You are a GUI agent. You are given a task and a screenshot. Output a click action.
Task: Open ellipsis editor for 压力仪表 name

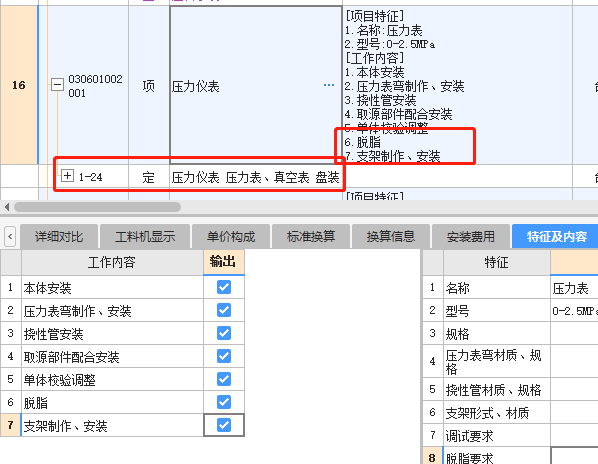tap(329, 85)
